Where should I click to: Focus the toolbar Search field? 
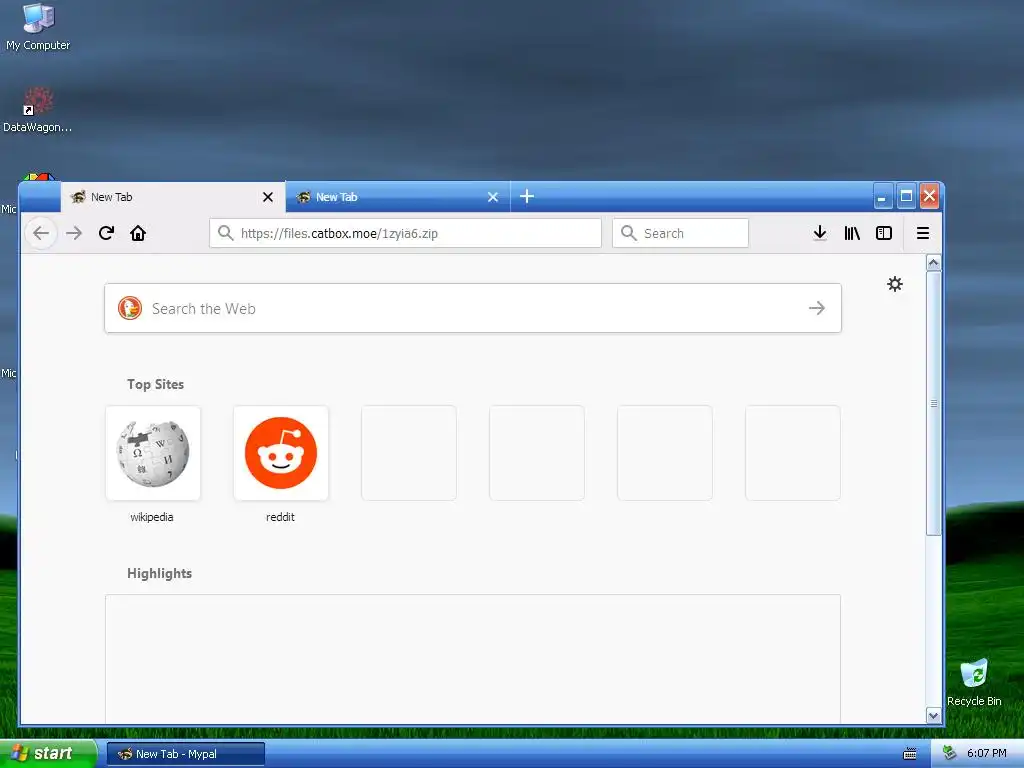(x=680, y=233)
